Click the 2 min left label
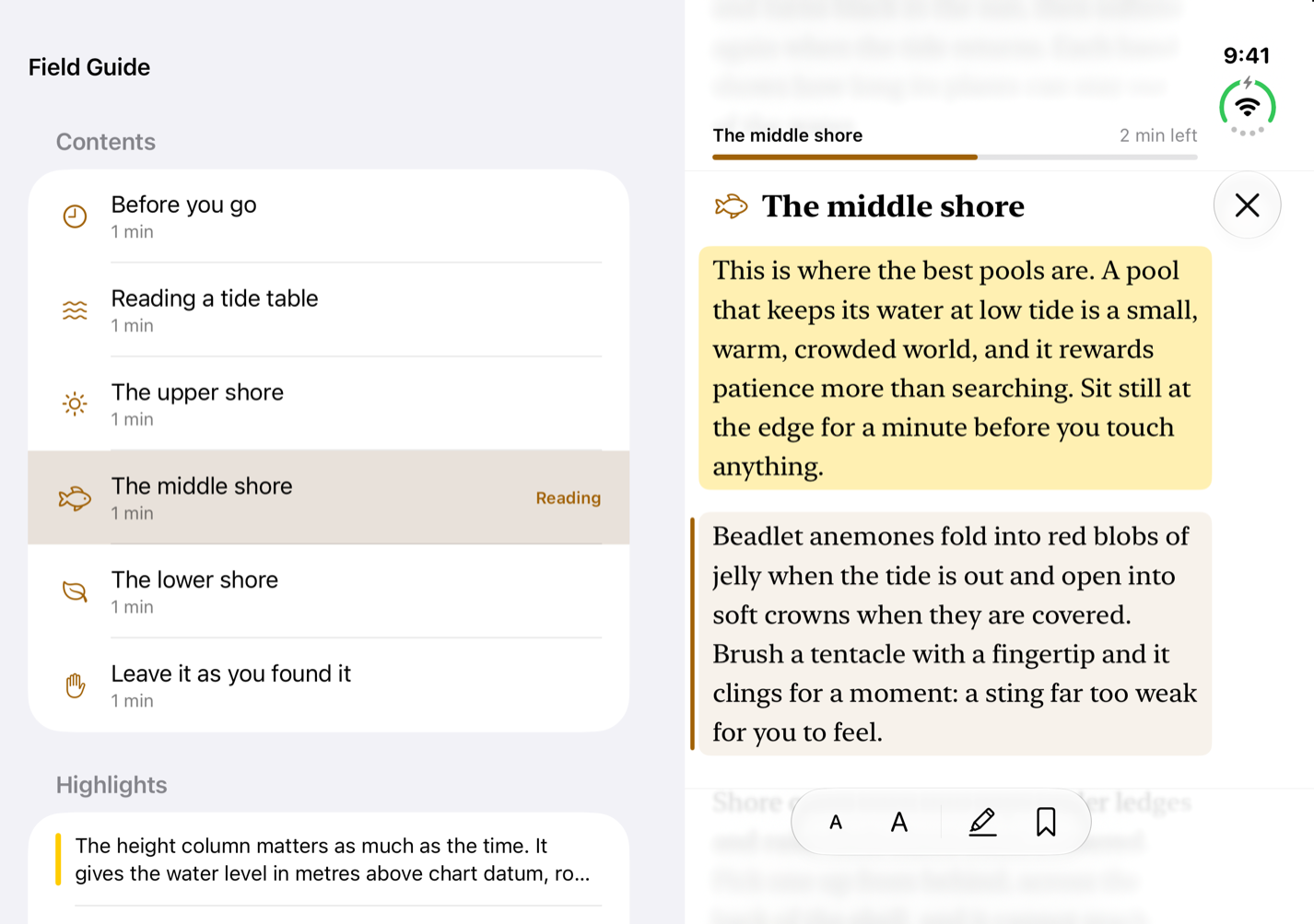Image resolution: width=1314 pixels, height=924 pixels. (x=1158, y=135)
